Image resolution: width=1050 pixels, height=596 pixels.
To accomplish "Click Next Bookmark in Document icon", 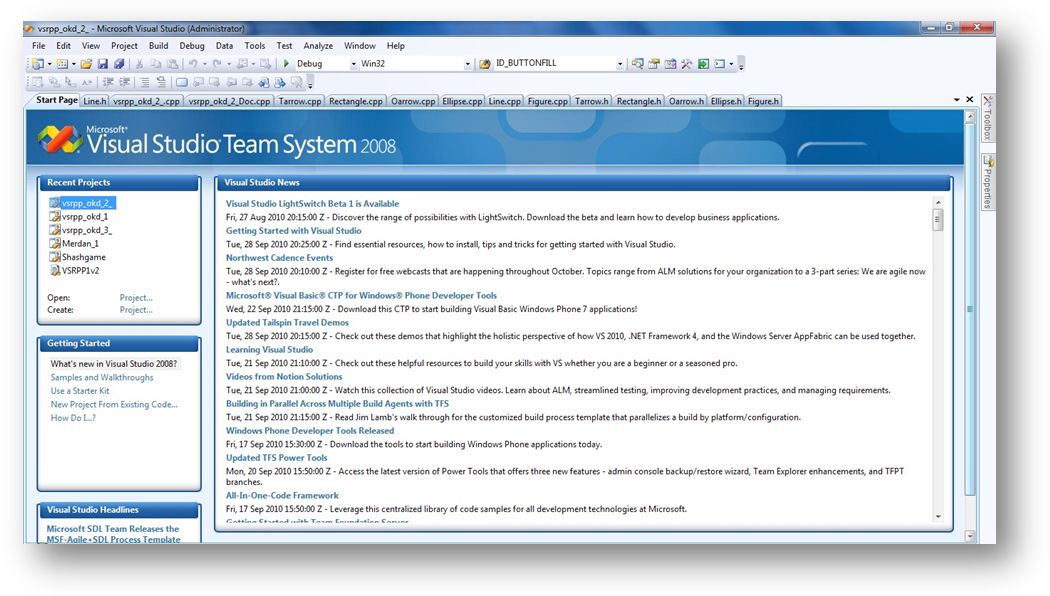I will tap(280, 82).
